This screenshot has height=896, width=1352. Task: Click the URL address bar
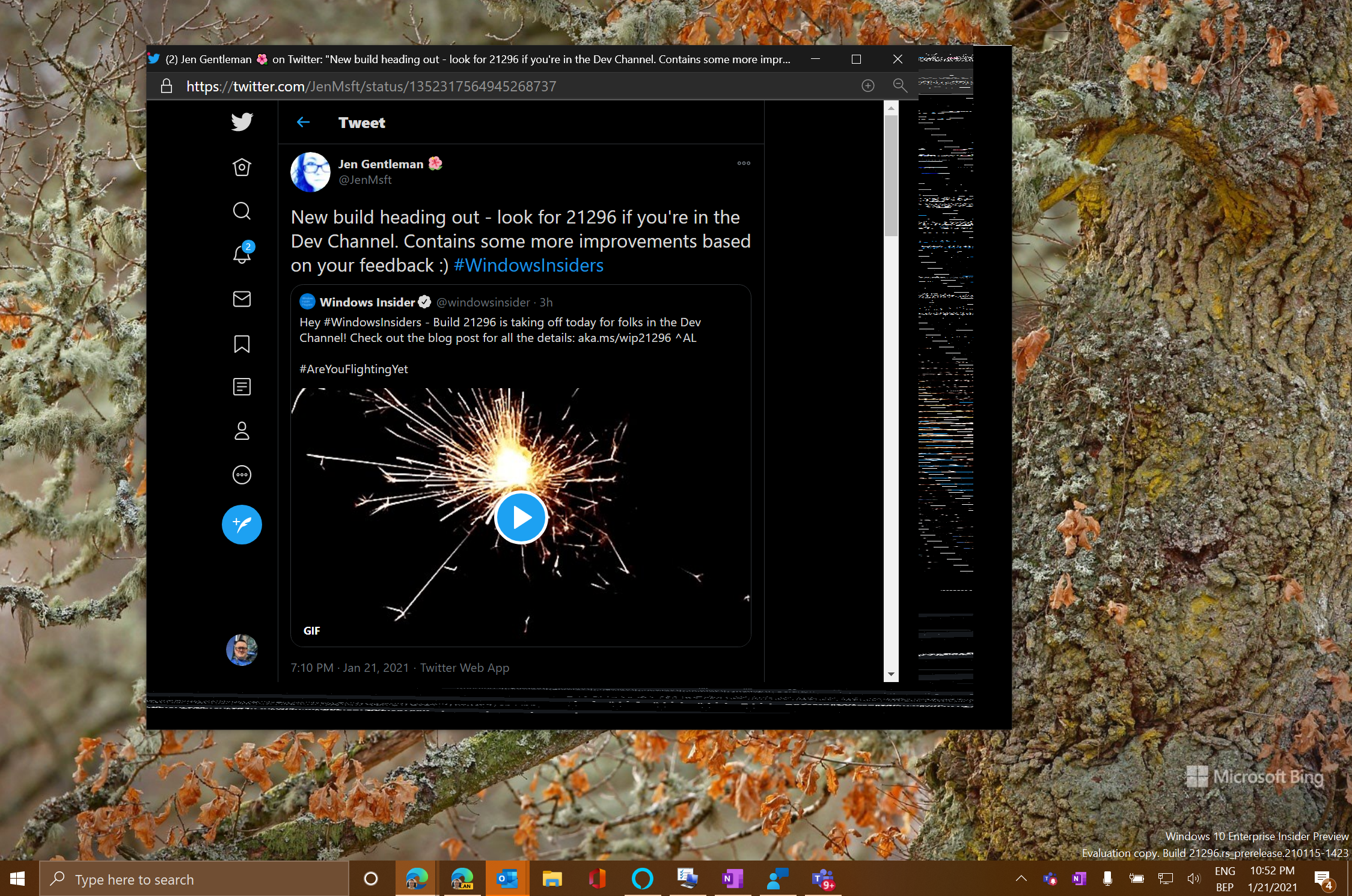(370, 87)
